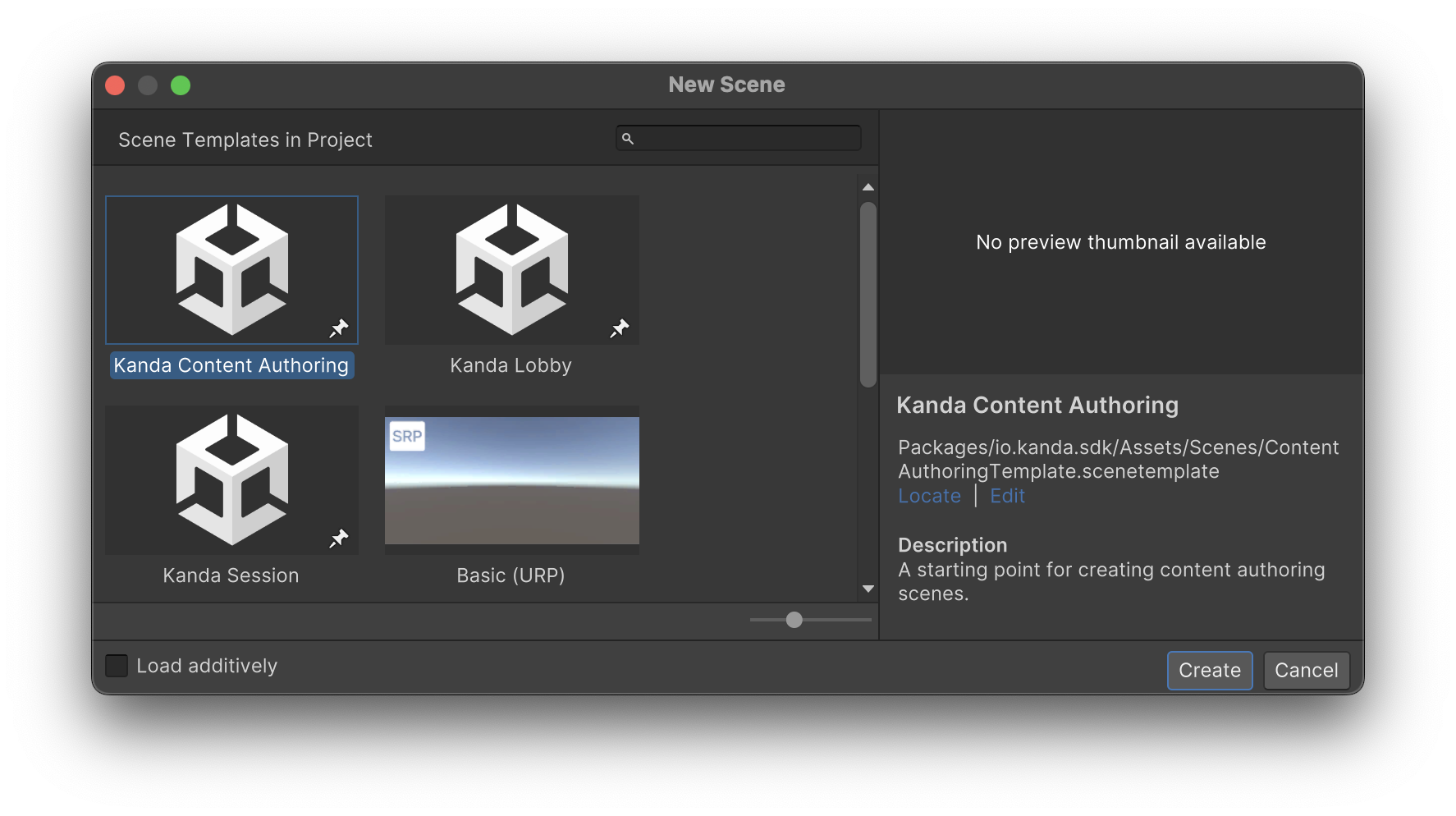Toggle pin icon on Kanda Session
Image resolution: width=1456 pixels, height=816 pixels.
click(x=339, y=539)
